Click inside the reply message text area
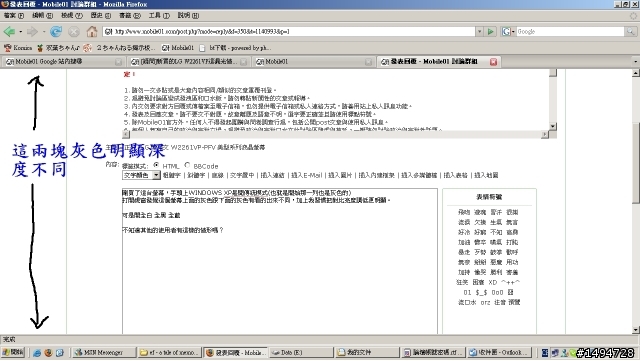Image resolution: width=640 pixels, height=361 pixels. 280,261
